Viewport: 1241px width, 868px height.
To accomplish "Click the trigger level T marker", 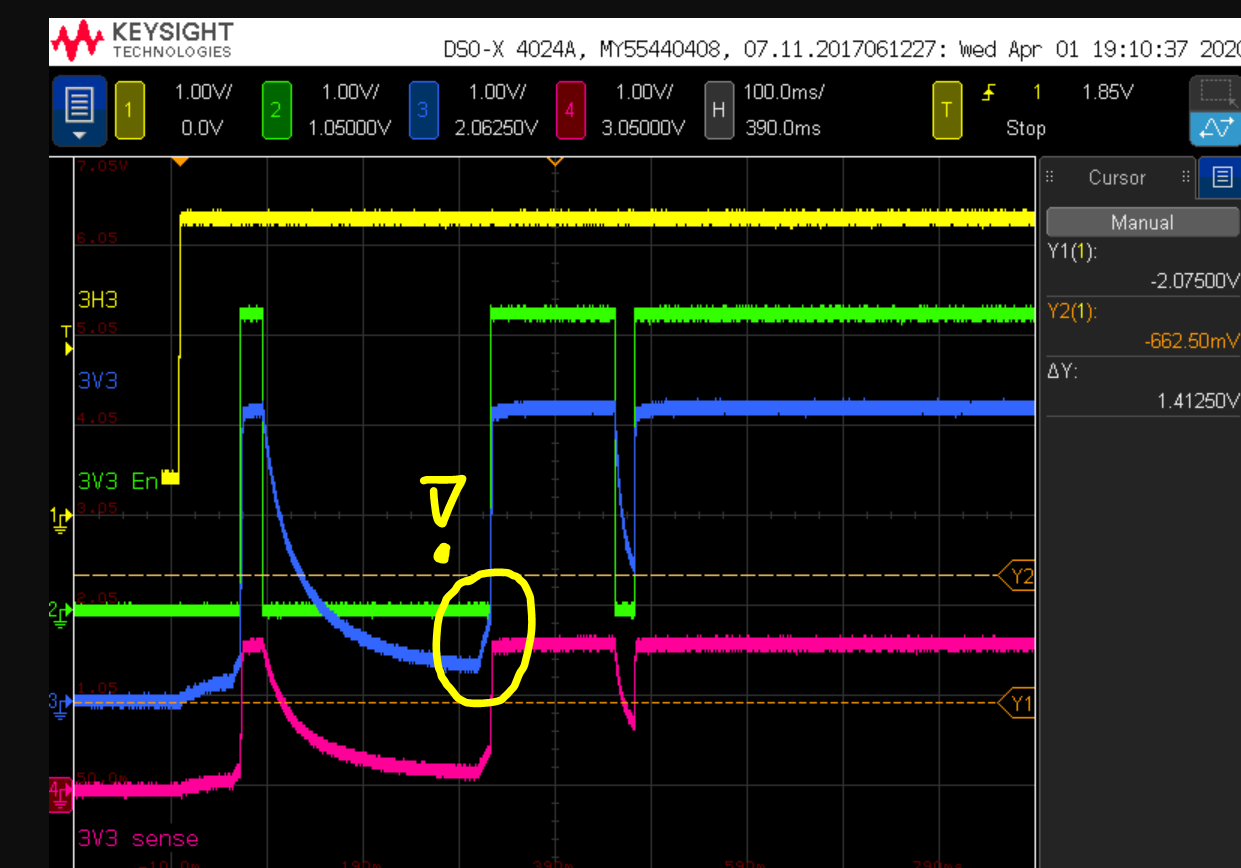I will point(68,341).
